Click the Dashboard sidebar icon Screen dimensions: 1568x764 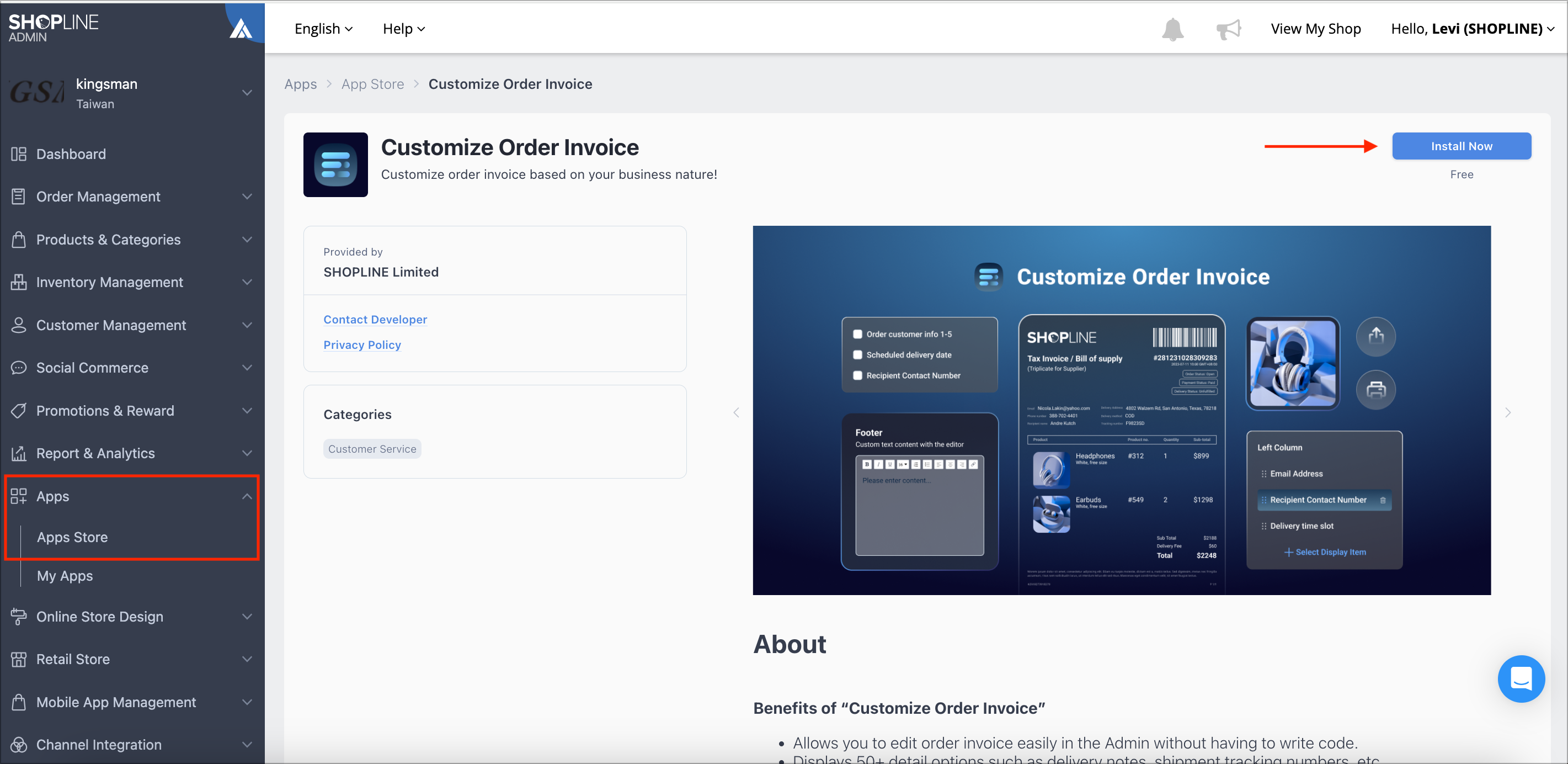click(19, 154)
